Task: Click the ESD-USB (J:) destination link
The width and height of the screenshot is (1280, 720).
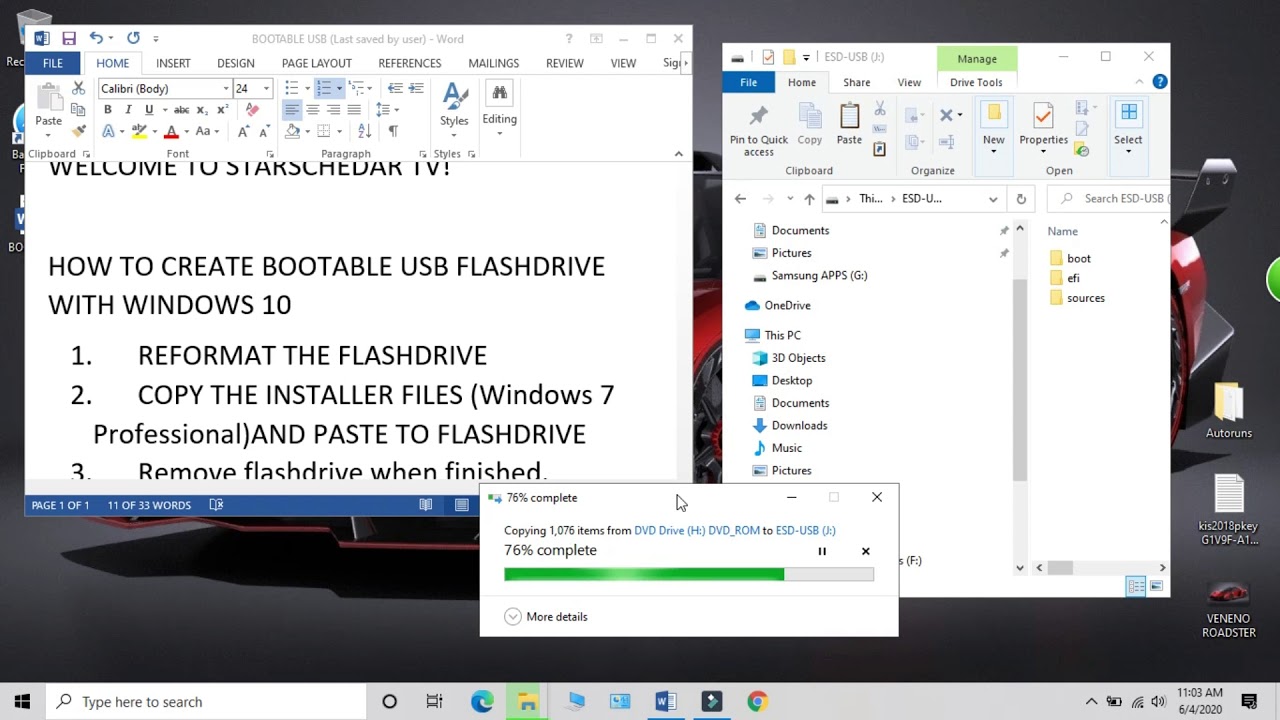Action: (x=805, y=530)
